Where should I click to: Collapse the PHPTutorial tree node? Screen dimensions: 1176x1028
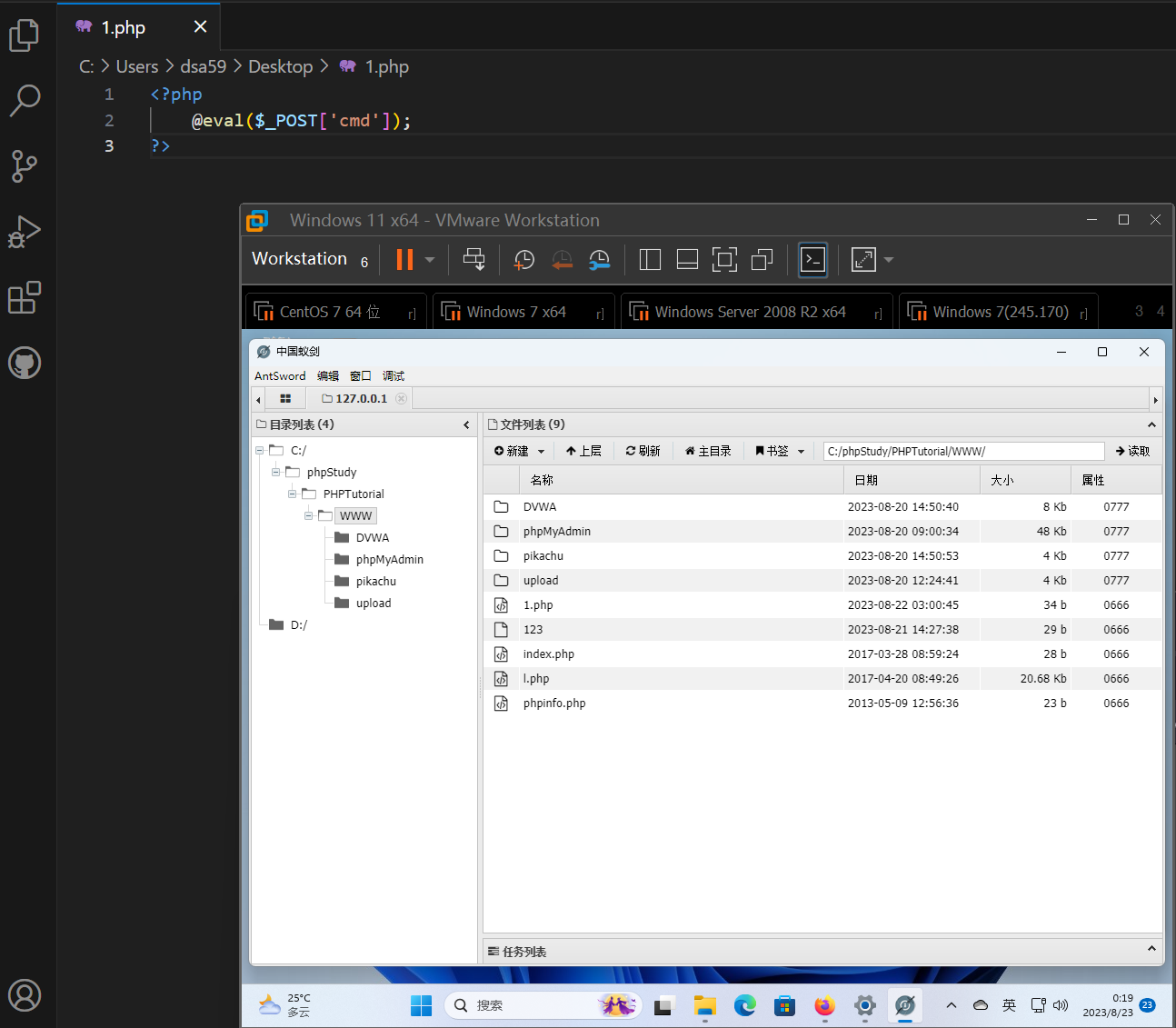pyautogui.click(x=293, y=494)
